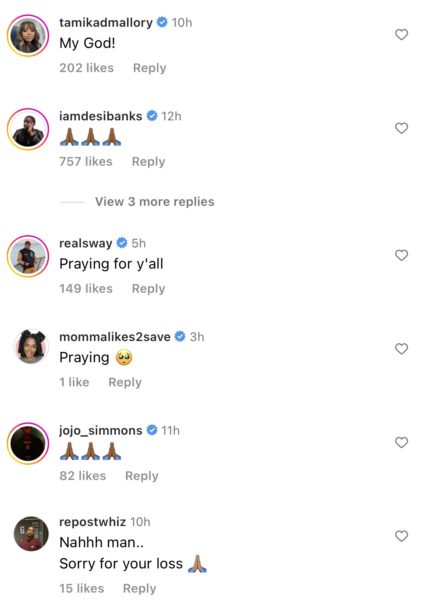Open tamikadmallory's profile picture

coord(28,35)
